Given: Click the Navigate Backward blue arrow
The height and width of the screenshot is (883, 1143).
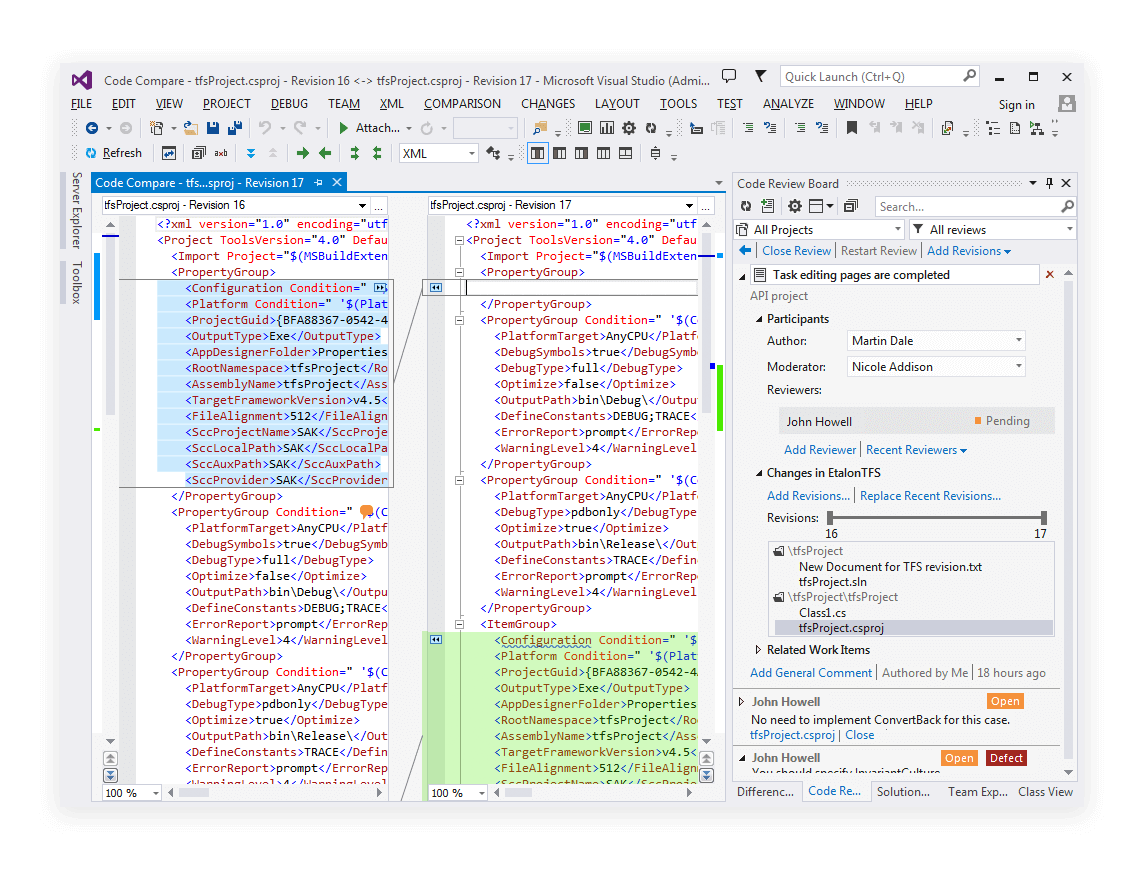Looking at the screenshot, I should tap(92, 128).
